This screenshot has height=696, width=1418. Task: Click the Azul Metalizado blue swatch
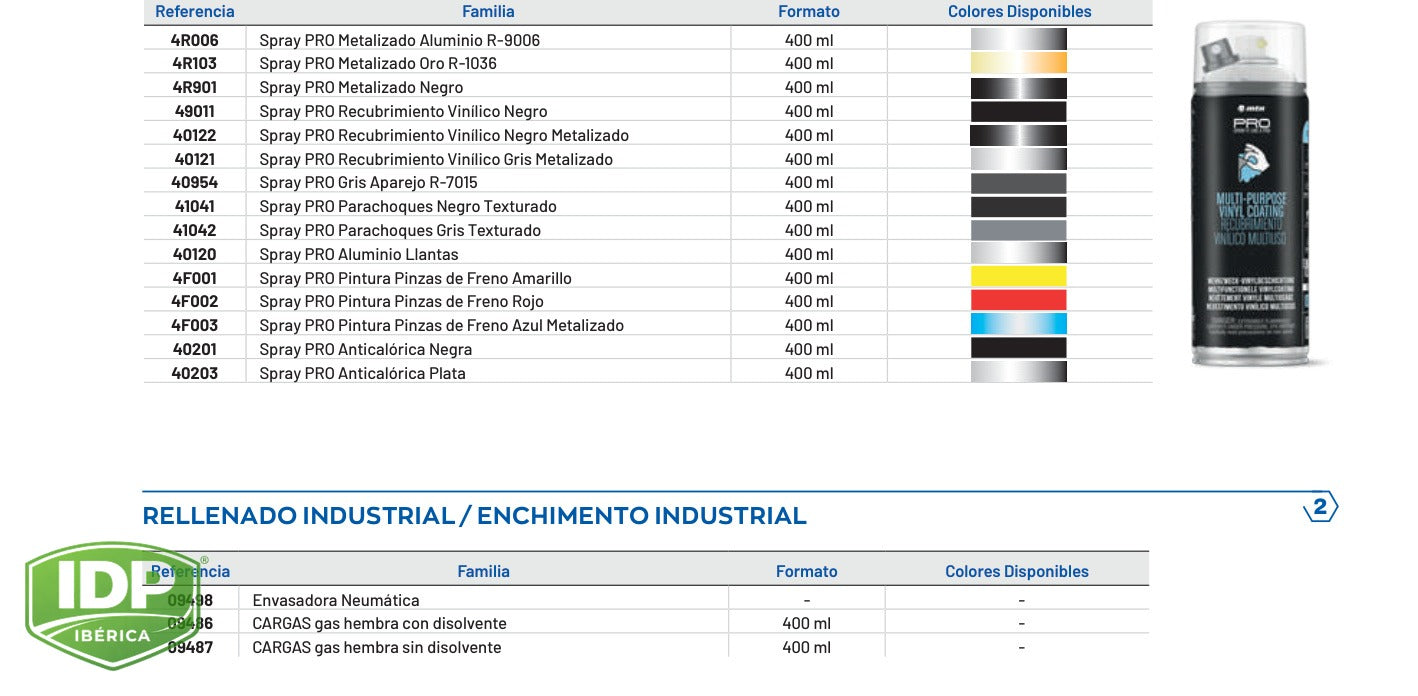[1018, 325]
